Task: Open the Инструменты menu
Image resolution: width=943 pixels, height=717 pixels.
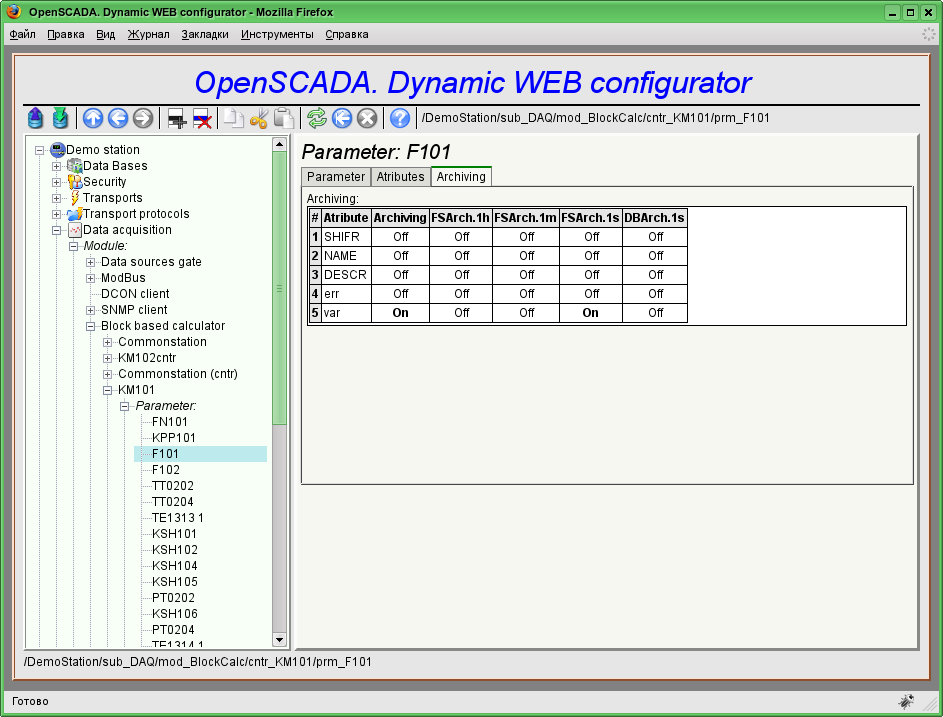Action: (x=277, y=34)
